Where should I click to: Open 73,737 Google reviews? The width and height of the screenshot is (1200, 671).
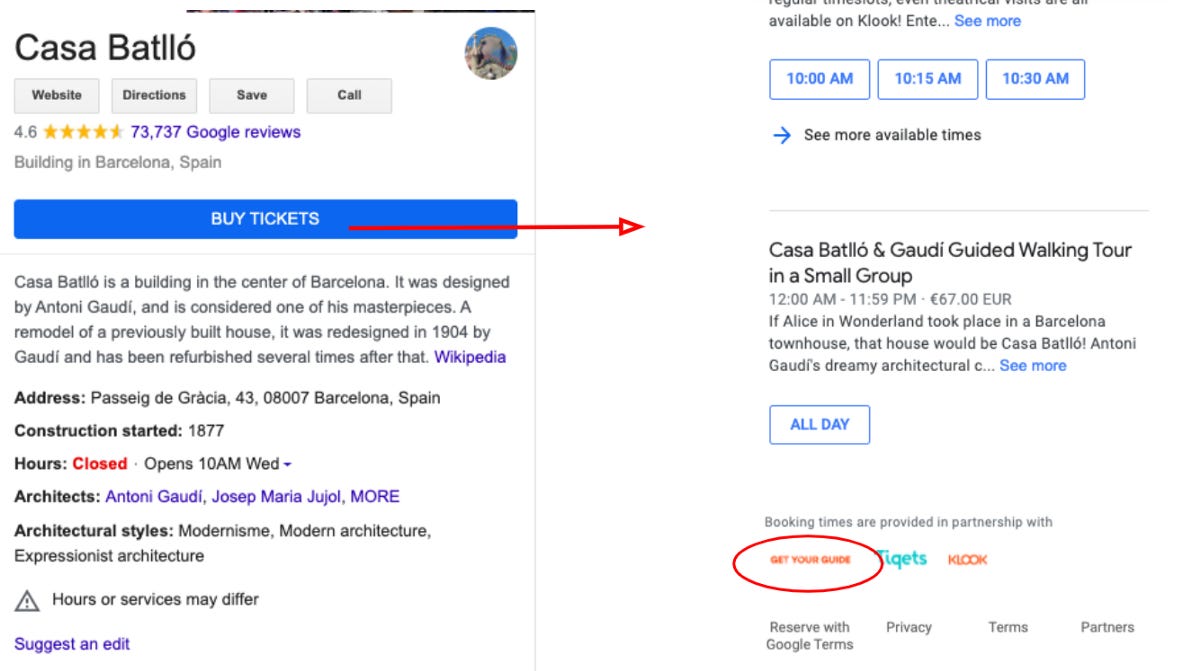coord(215,132)
